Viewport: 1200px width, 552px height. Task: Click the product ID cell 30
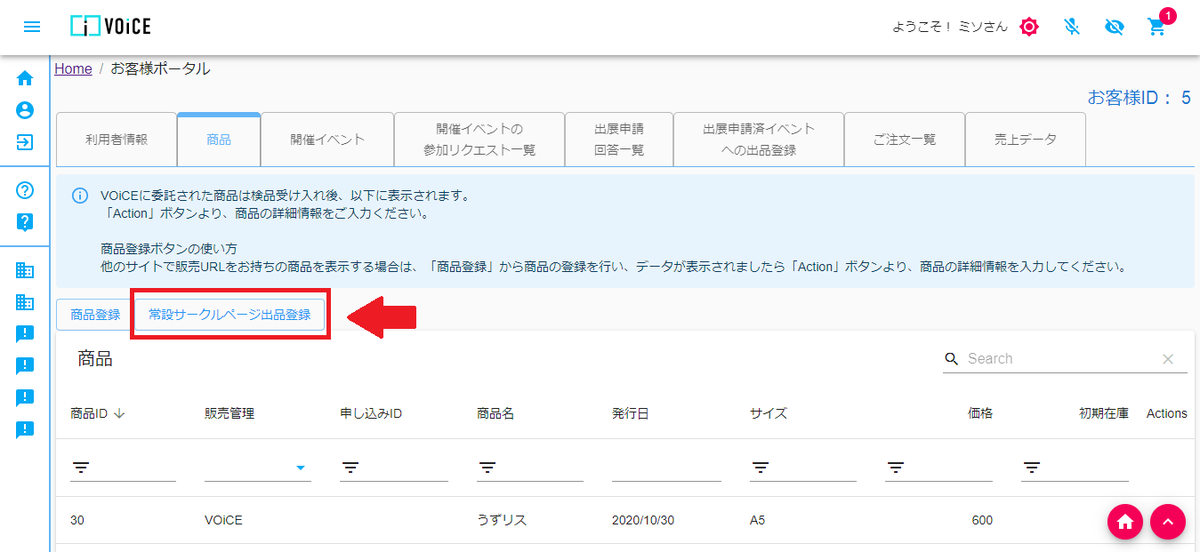(x=77, y=521)
